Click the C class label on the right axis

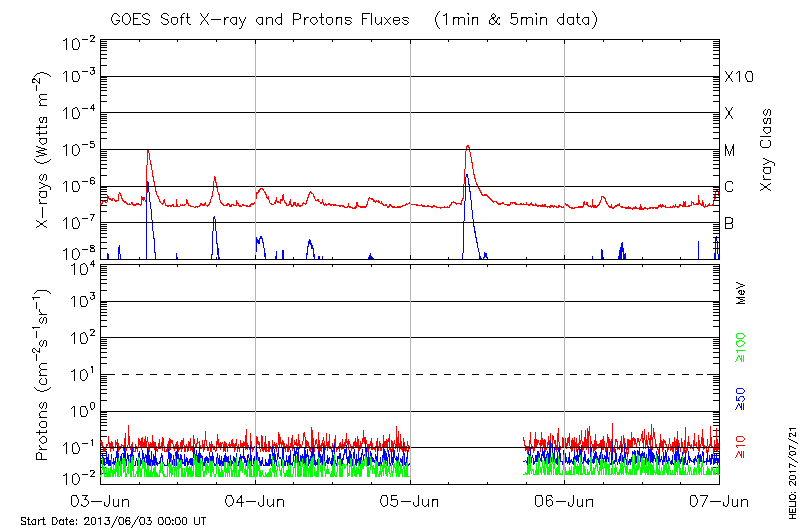pyautogui.click(x=729, y=187)
